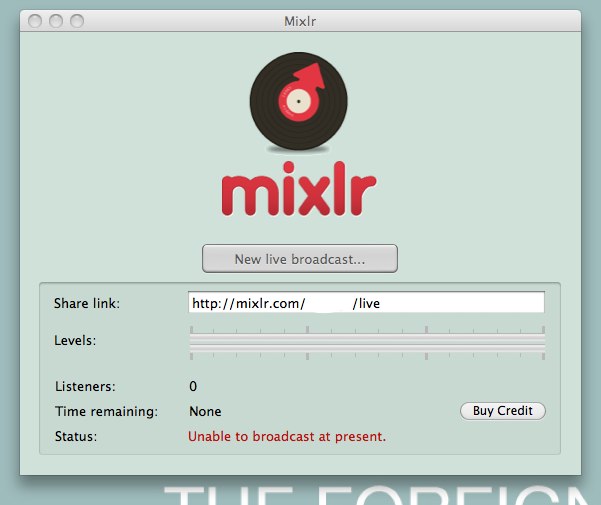Close the Mixlr window
Viewport: 601px width, 505px height.
click(x=35, y=21)
